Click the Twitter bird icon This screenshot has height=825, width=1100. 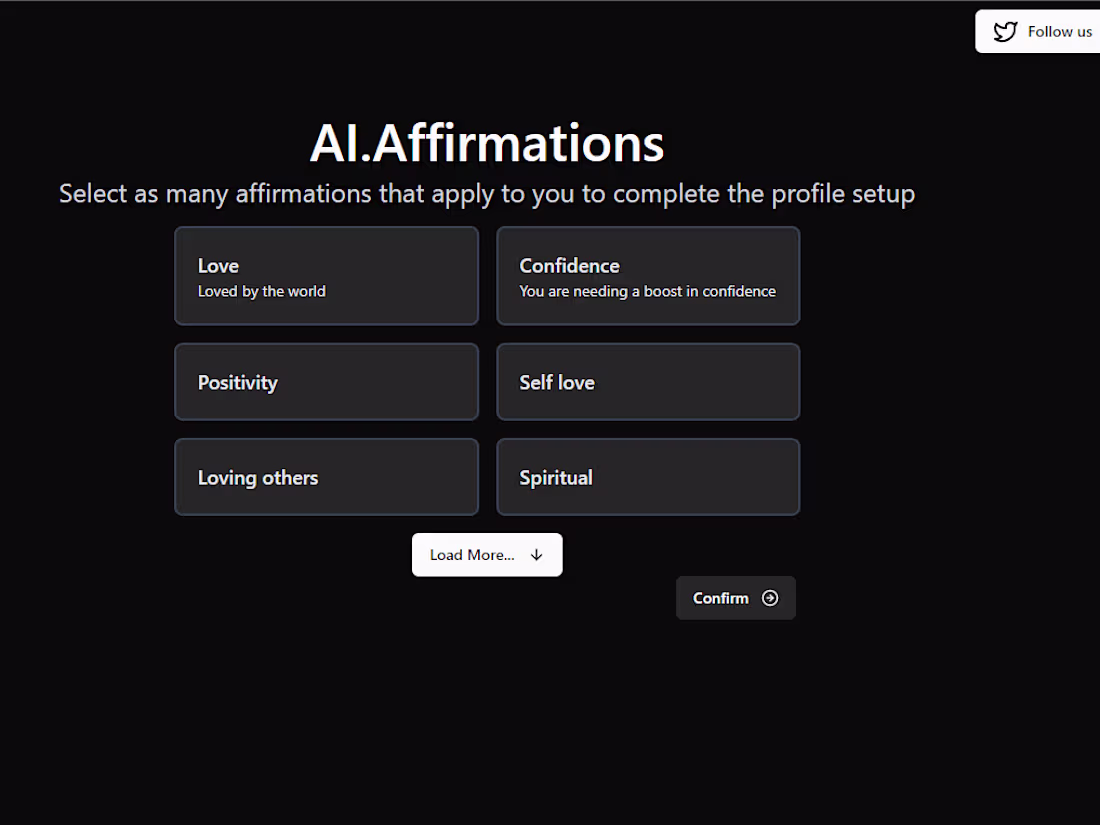tap(1005, 31)
